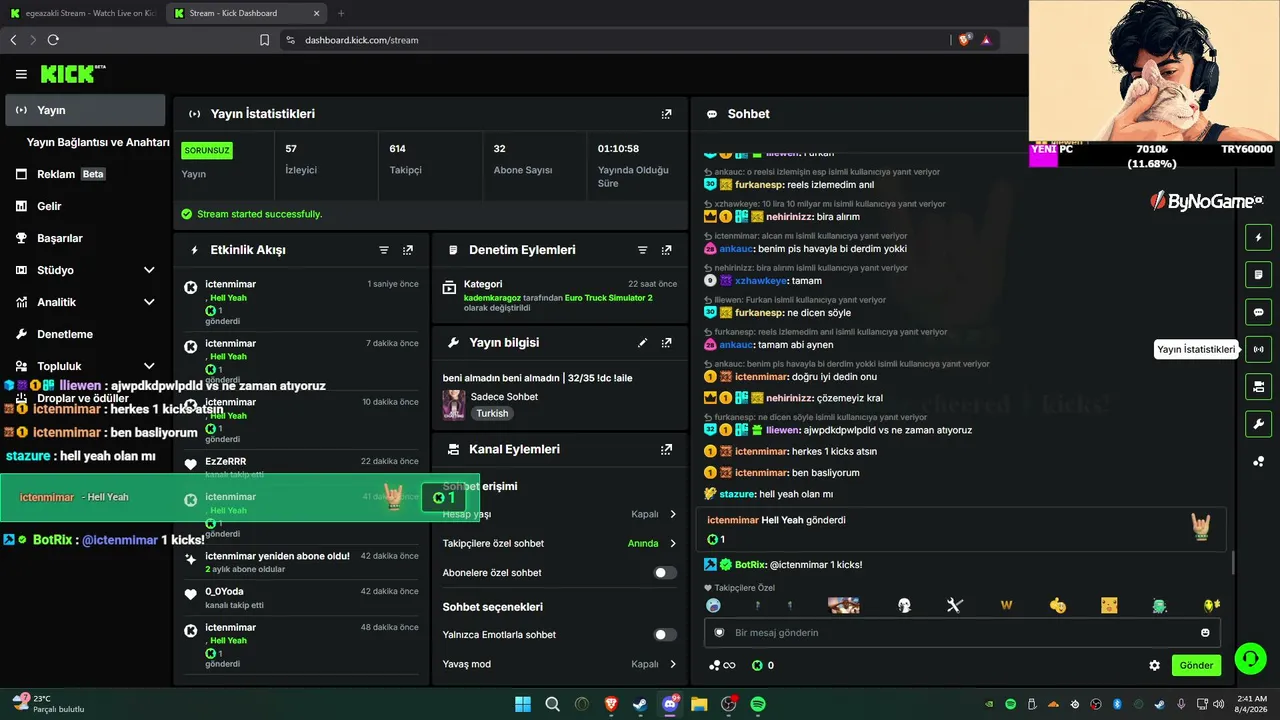Viewport: 1280px width, 720px height.
Task: Click the Gönder send button
Action: click(x=1196, y=665)
